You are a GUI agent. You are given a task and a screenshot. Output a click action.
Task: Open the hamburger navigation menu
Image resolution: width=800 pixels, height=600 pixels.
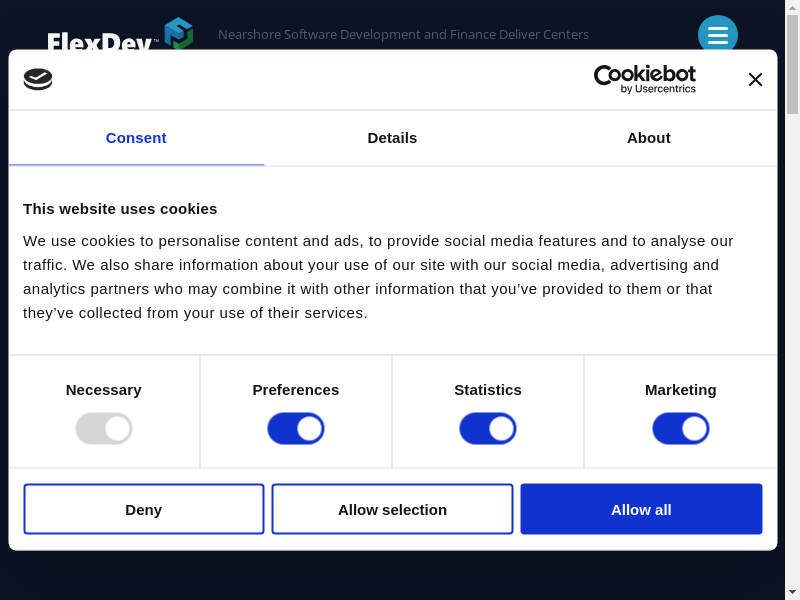click(x=717, y=35)
